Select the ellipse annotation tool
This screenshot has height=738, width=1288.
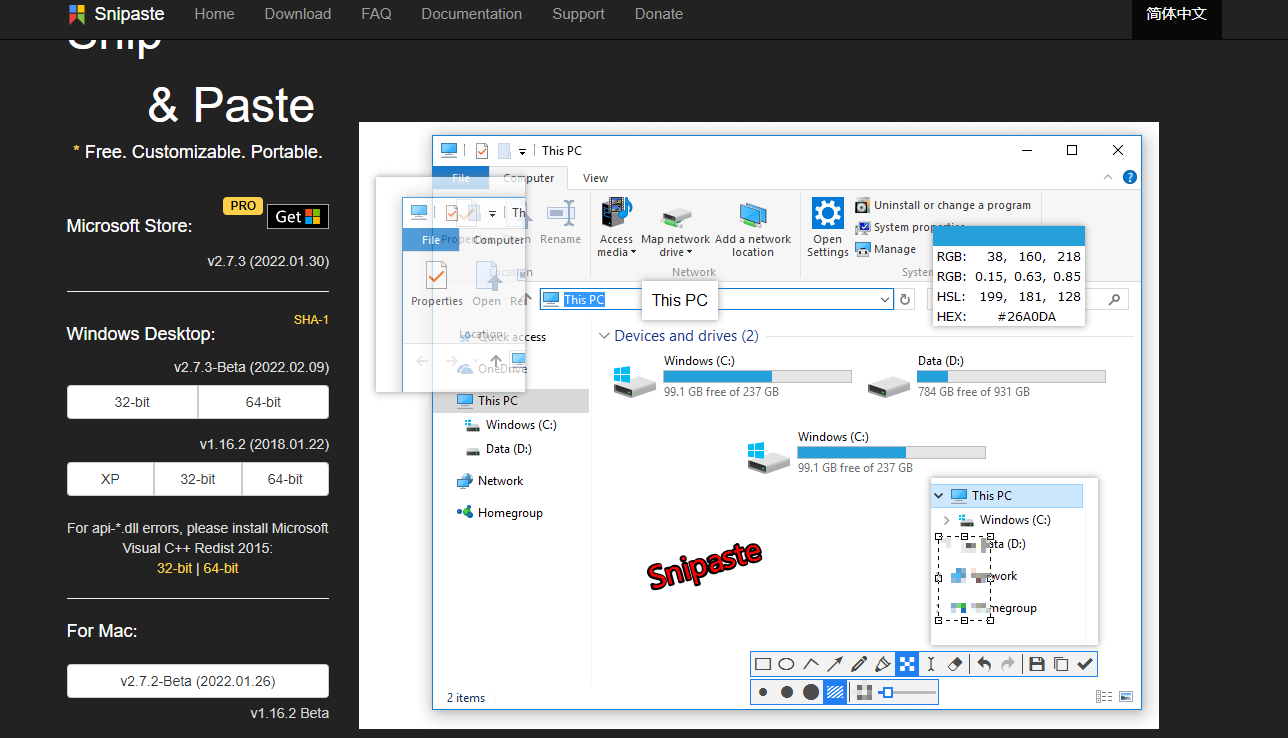[787, 663]
